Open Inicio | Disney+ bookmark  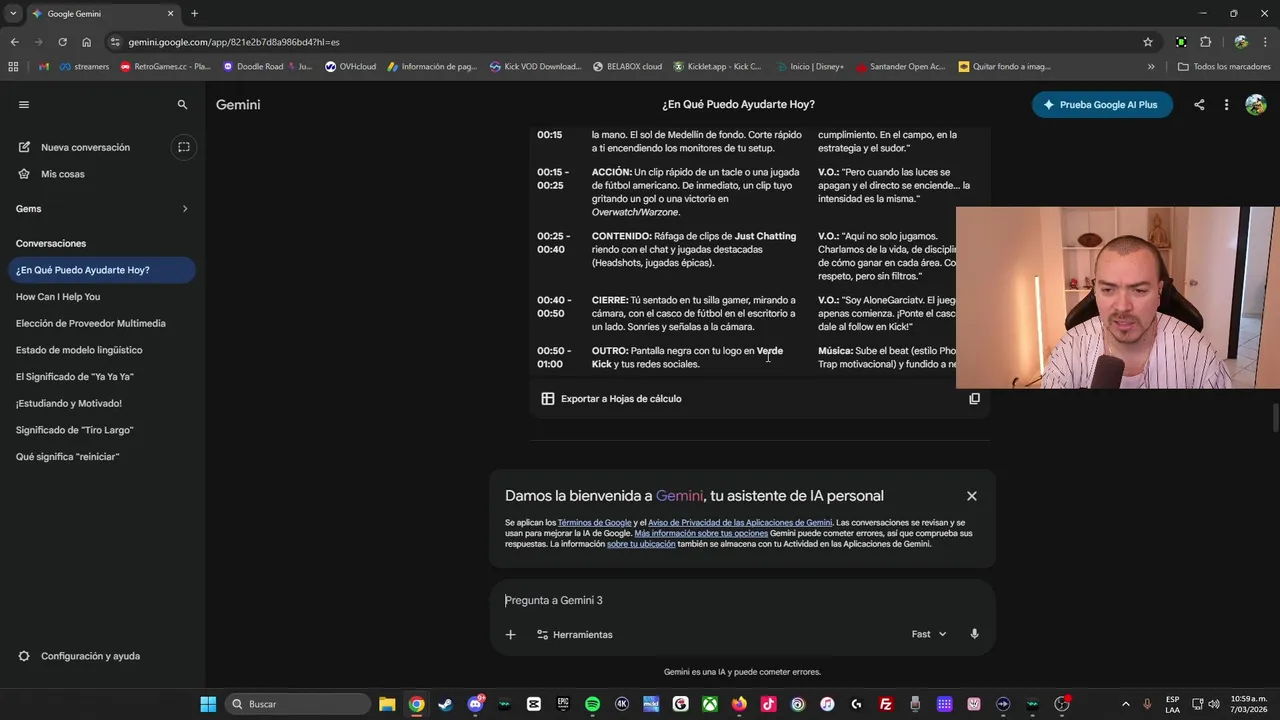[809, 67]
